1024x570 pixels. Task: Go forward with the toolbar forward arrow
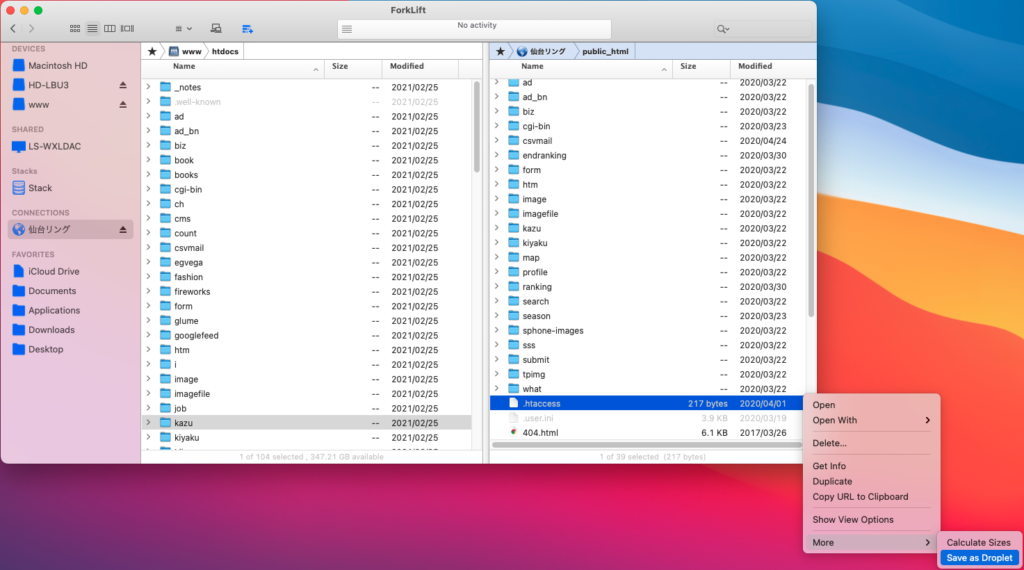click(31, 29)
